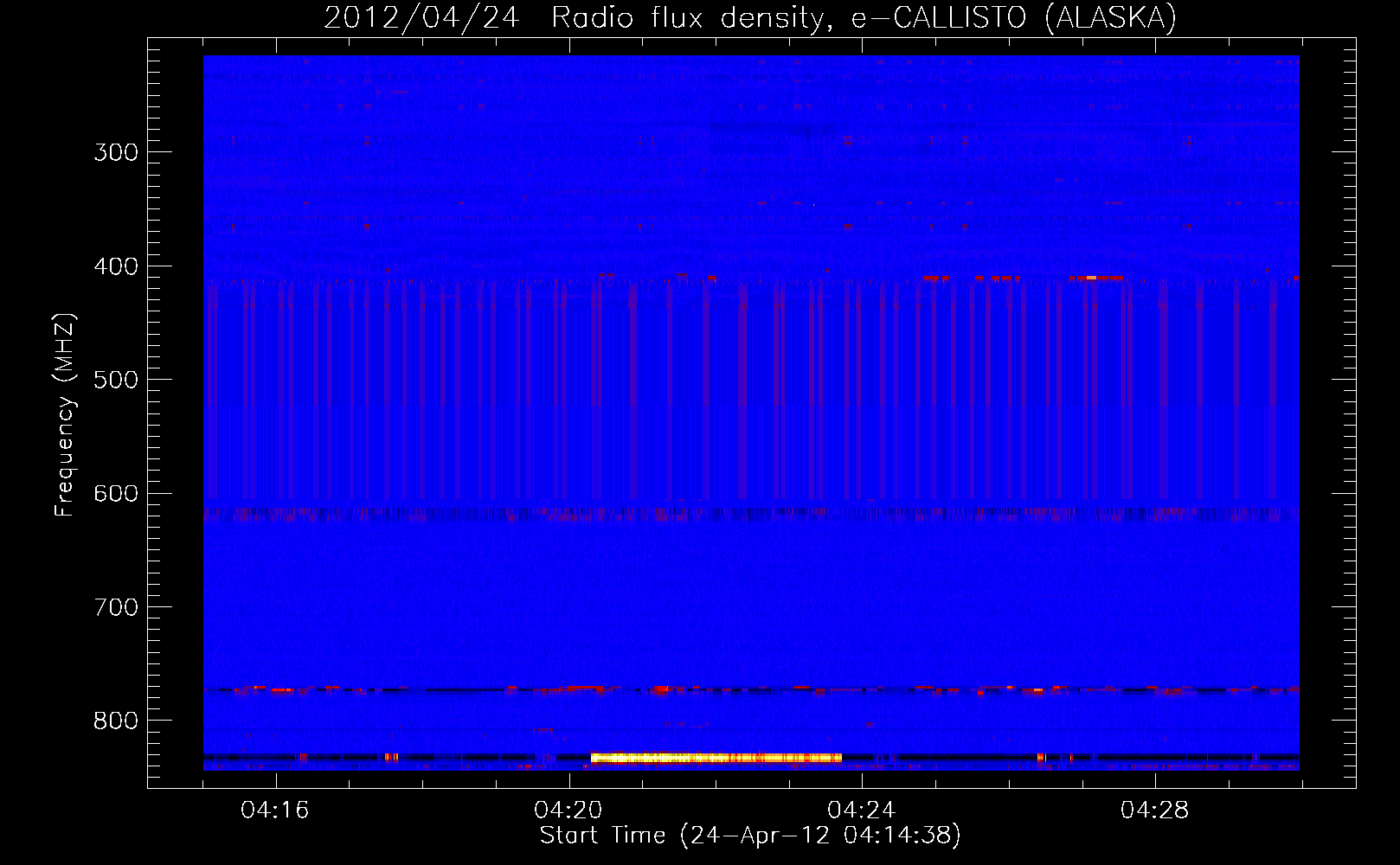
Task: Click the 400 frequency tick label
Action: pyautogui.click(x=116, y=266)
